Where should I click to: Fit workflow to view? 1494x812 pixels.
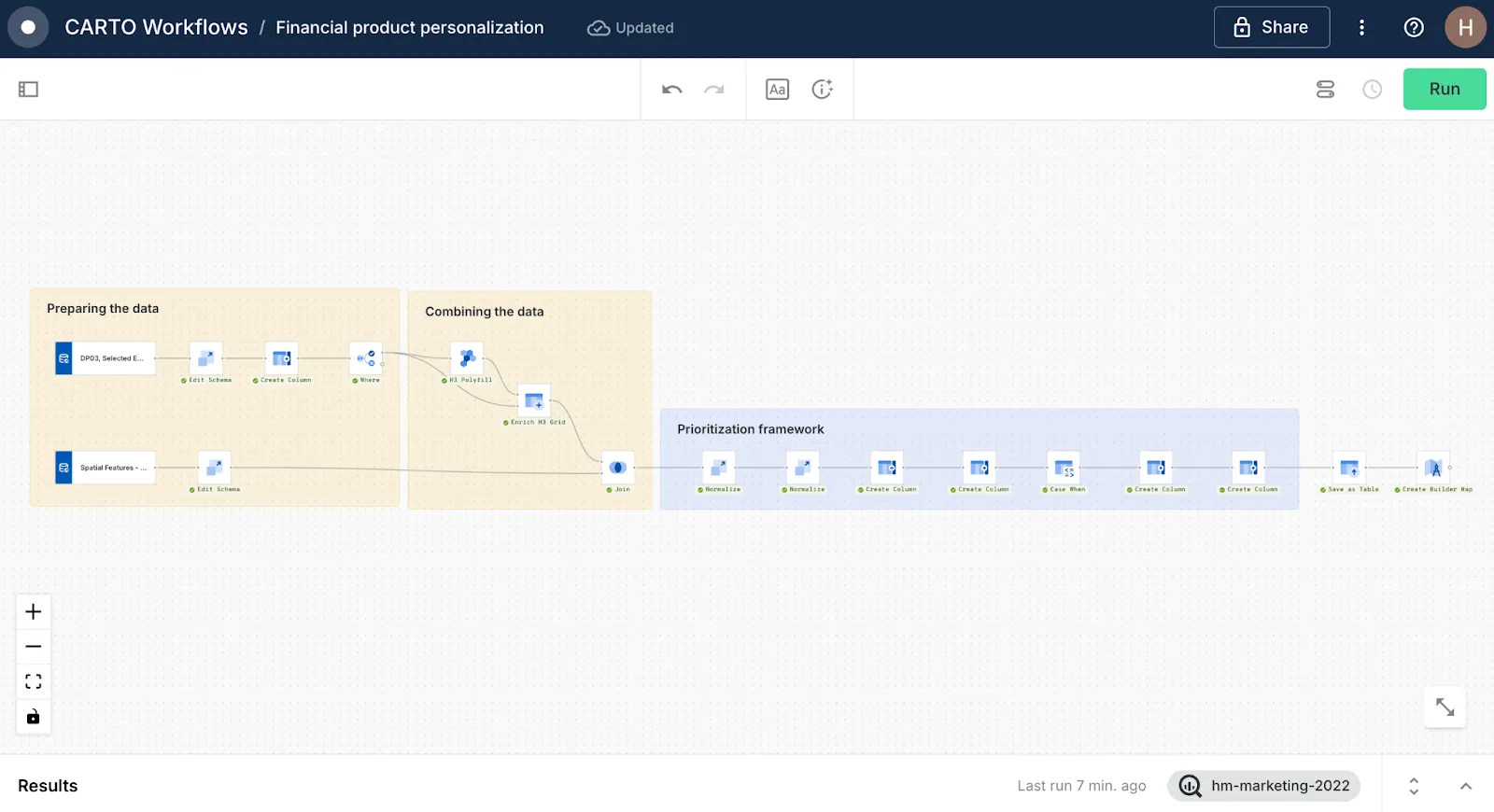pyautogui.click(x=34, y=681)
